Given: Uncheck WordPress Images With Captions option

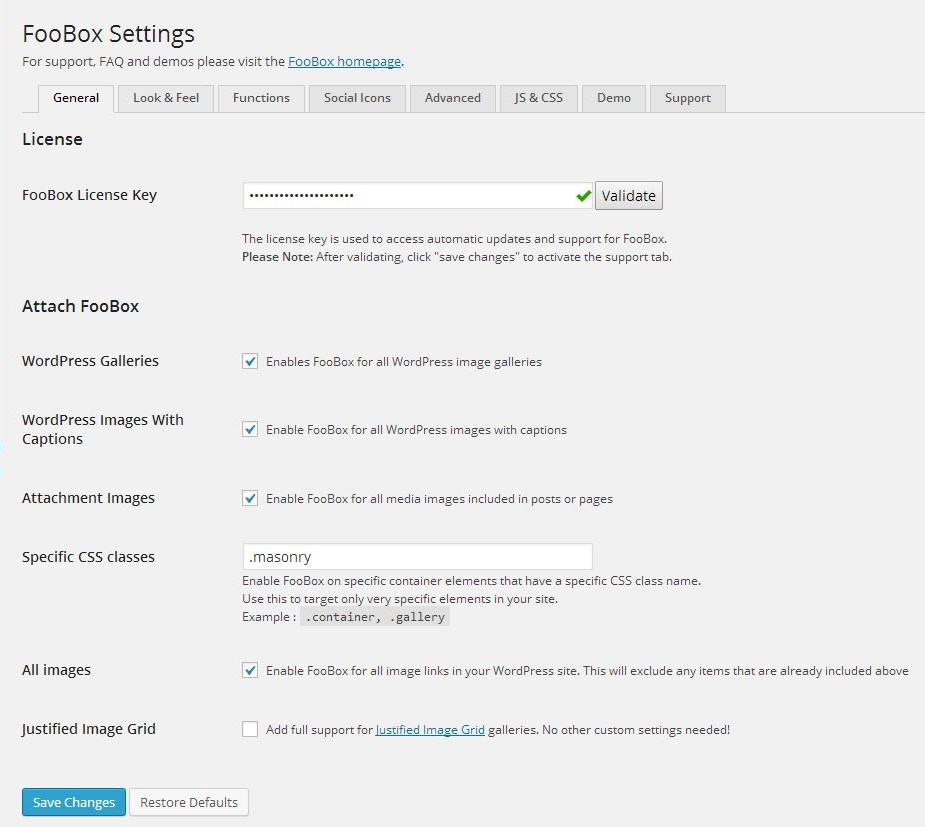Looking at the screenshot, I should 250,429.
